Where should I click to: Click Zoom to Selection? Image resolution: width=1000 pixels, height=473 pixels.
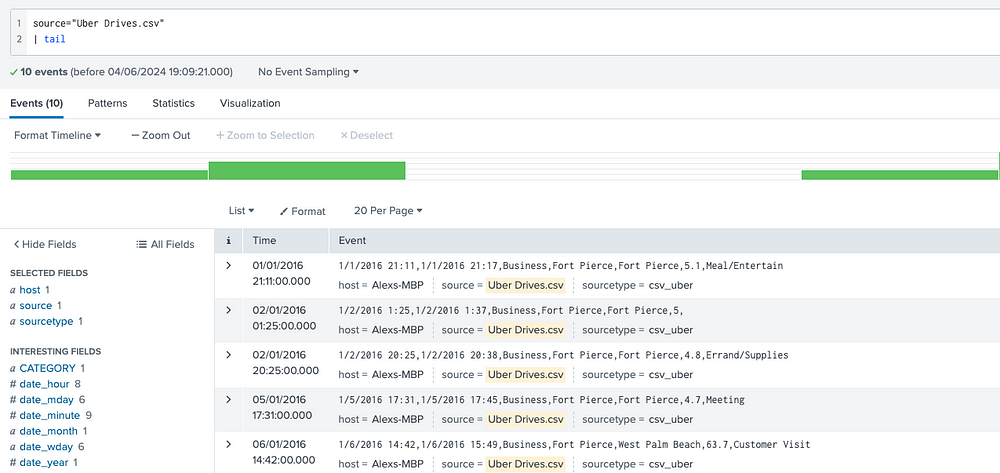point(265,135)
